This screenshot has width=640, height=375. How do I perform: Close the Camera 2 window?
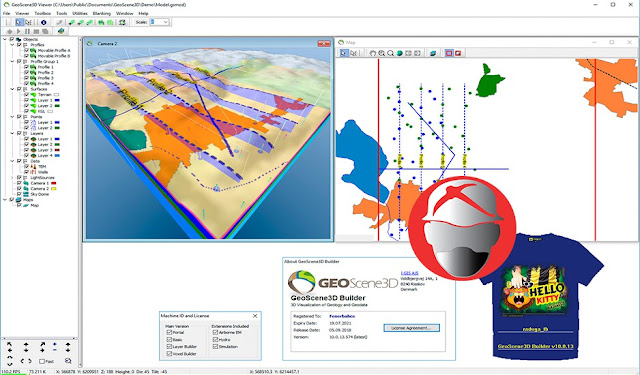[x=324, y=43]
